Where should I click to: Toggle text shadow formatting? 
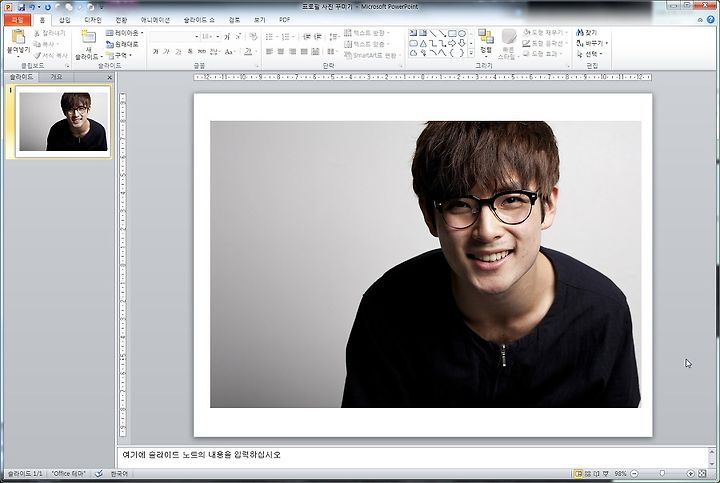(x=190, y=52)
